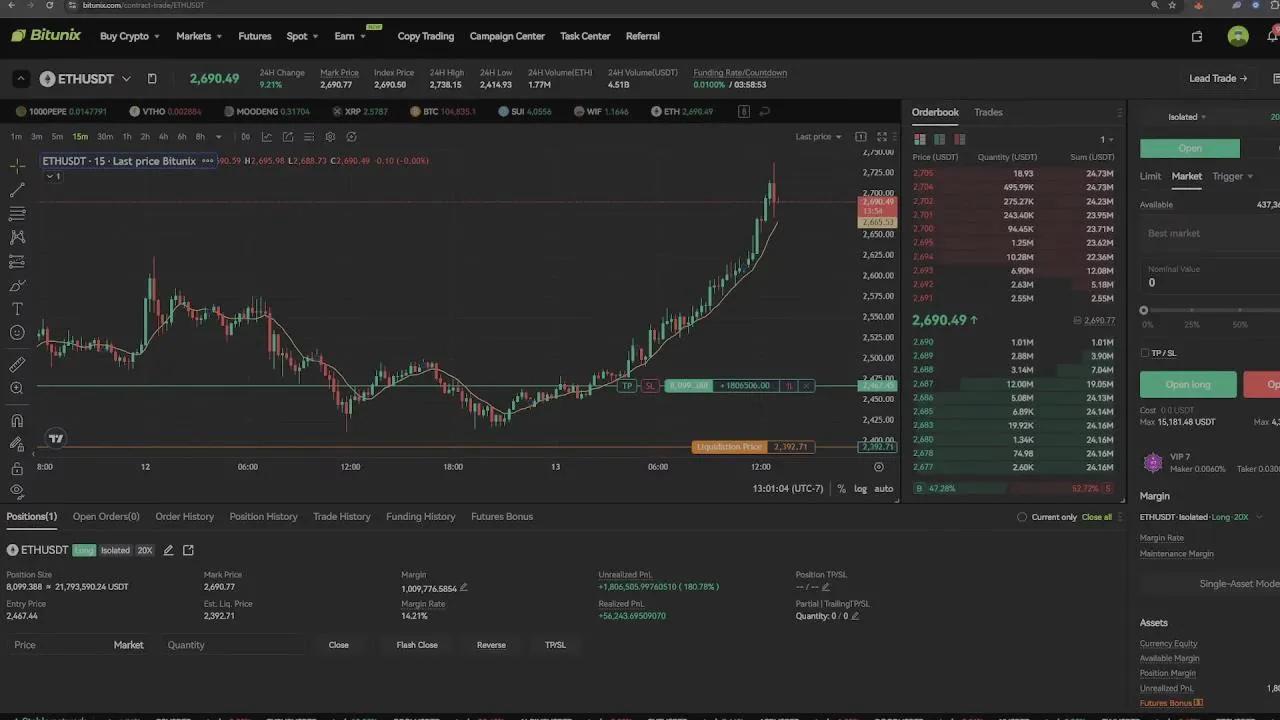Screen dimensions: 1280x720
Task: Toggle percent scale on chart
Action: tap(841, 489)
